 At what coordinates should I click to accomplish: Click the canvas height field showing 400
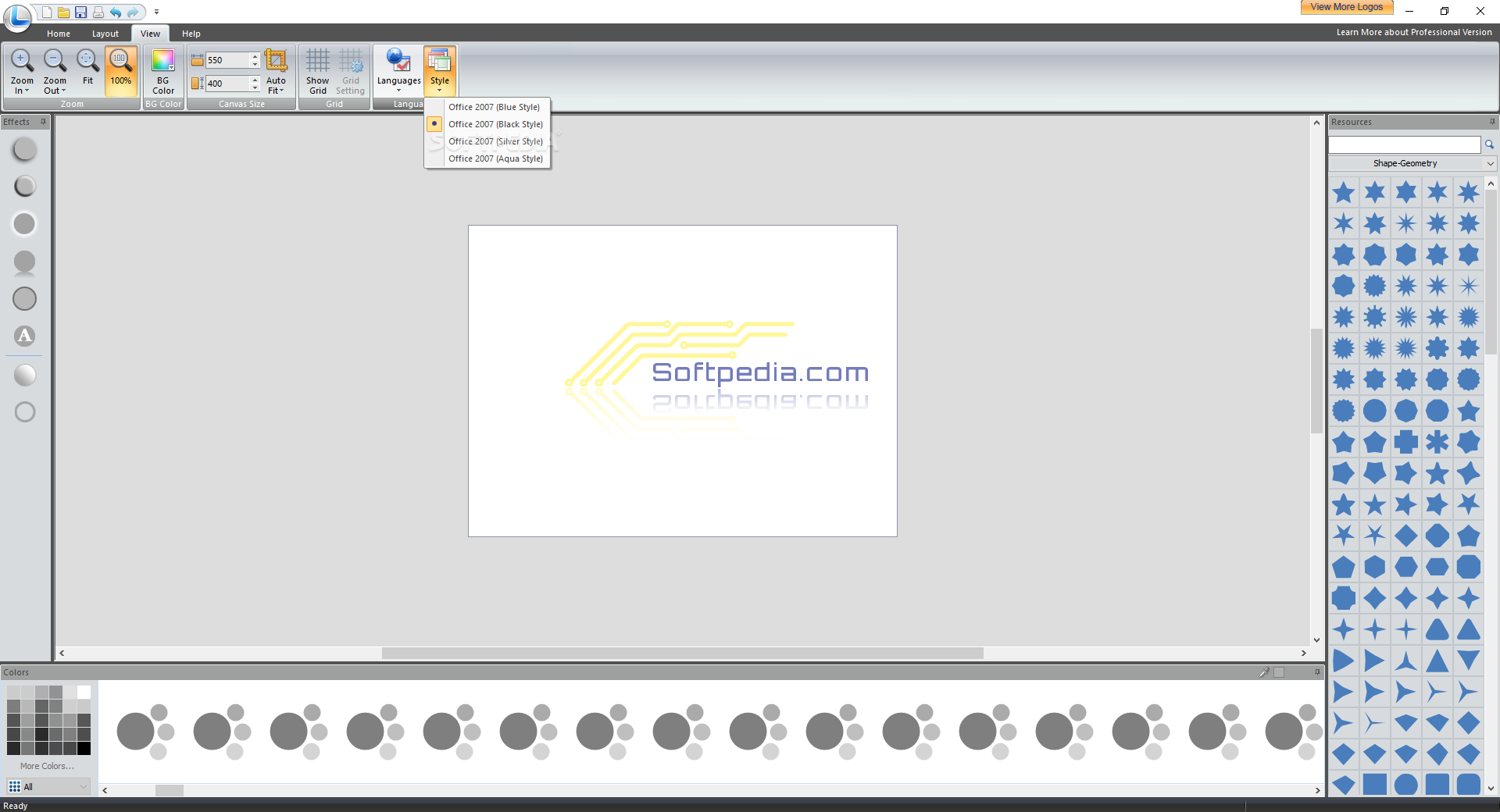[x=227, y=84]
